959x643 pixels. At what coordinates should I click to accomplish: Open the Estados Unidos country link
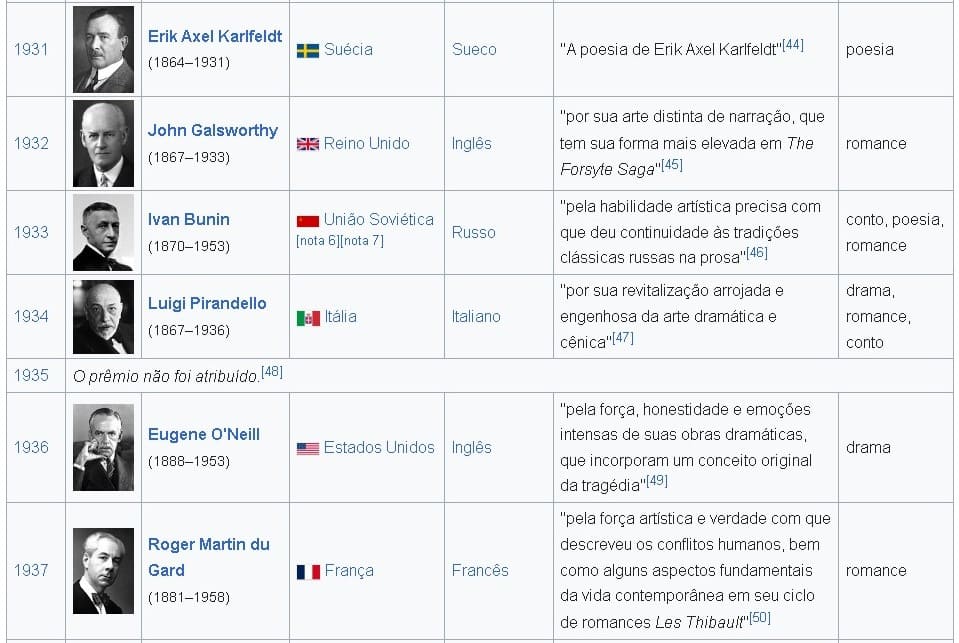pos(378,447)
